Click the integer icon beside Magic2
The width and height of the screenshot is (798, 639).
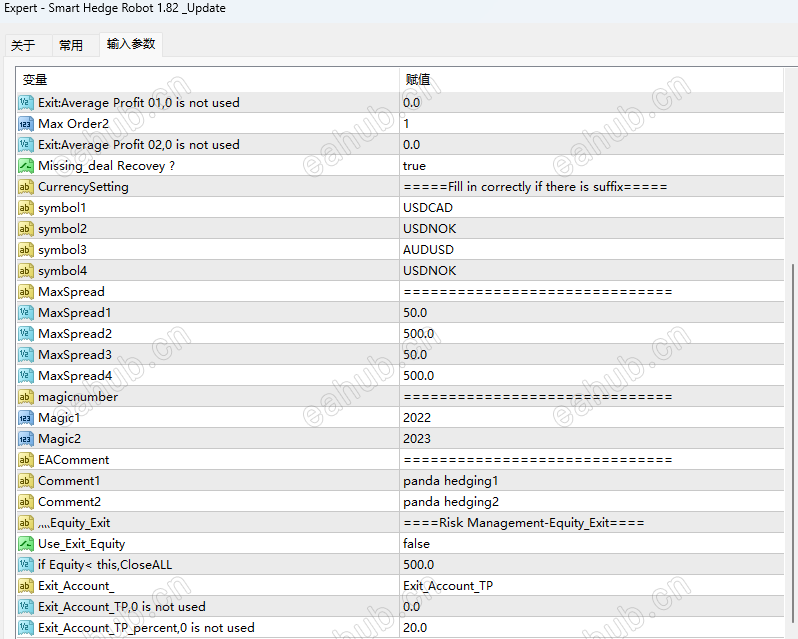click(26, 439)
